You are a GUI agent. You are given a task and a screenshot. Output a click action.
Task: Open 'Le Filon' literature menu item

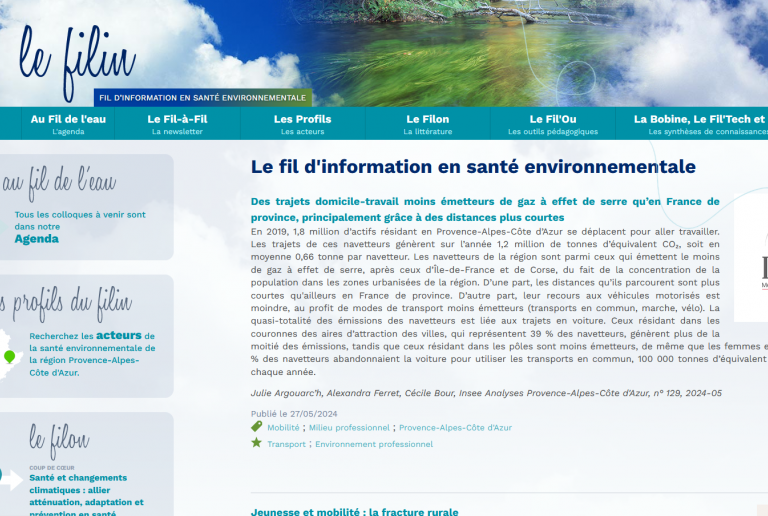(x=427, y=124)
